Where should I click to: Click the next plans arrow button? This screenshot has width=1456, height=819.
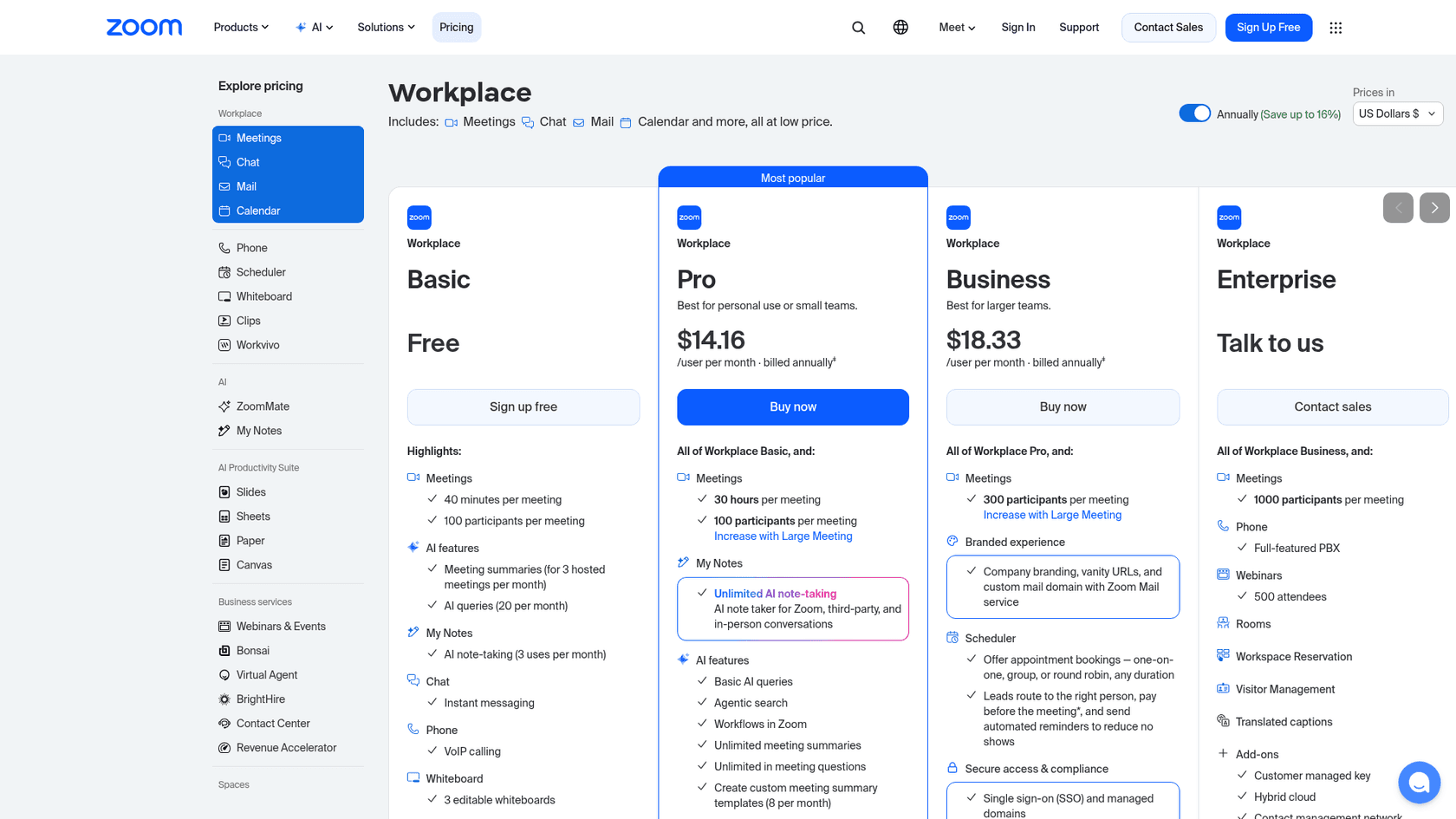coord(1434,208)
